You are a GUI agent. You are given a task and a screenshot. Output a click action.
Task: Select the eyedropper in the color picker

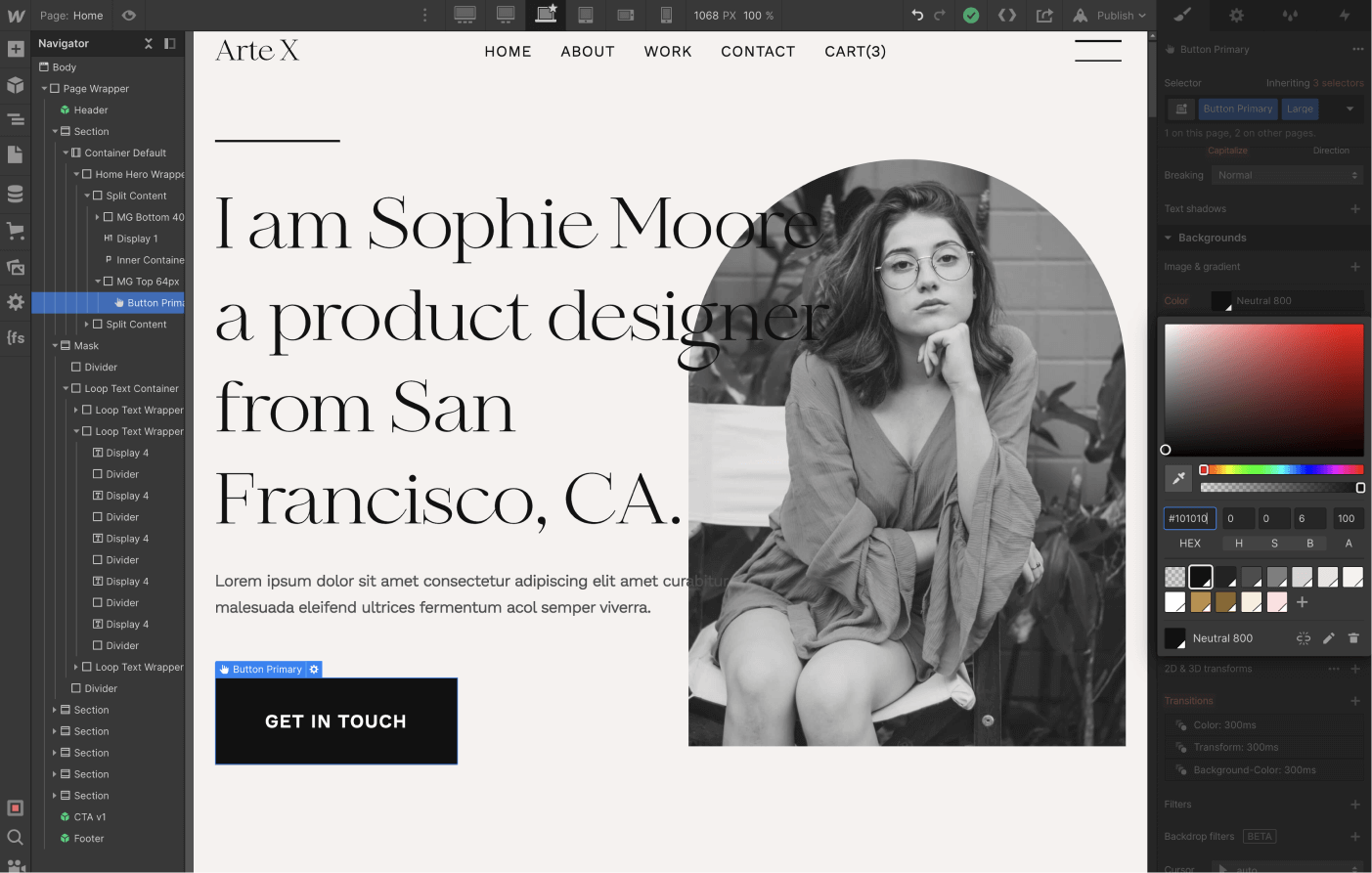coord(1178,477)
